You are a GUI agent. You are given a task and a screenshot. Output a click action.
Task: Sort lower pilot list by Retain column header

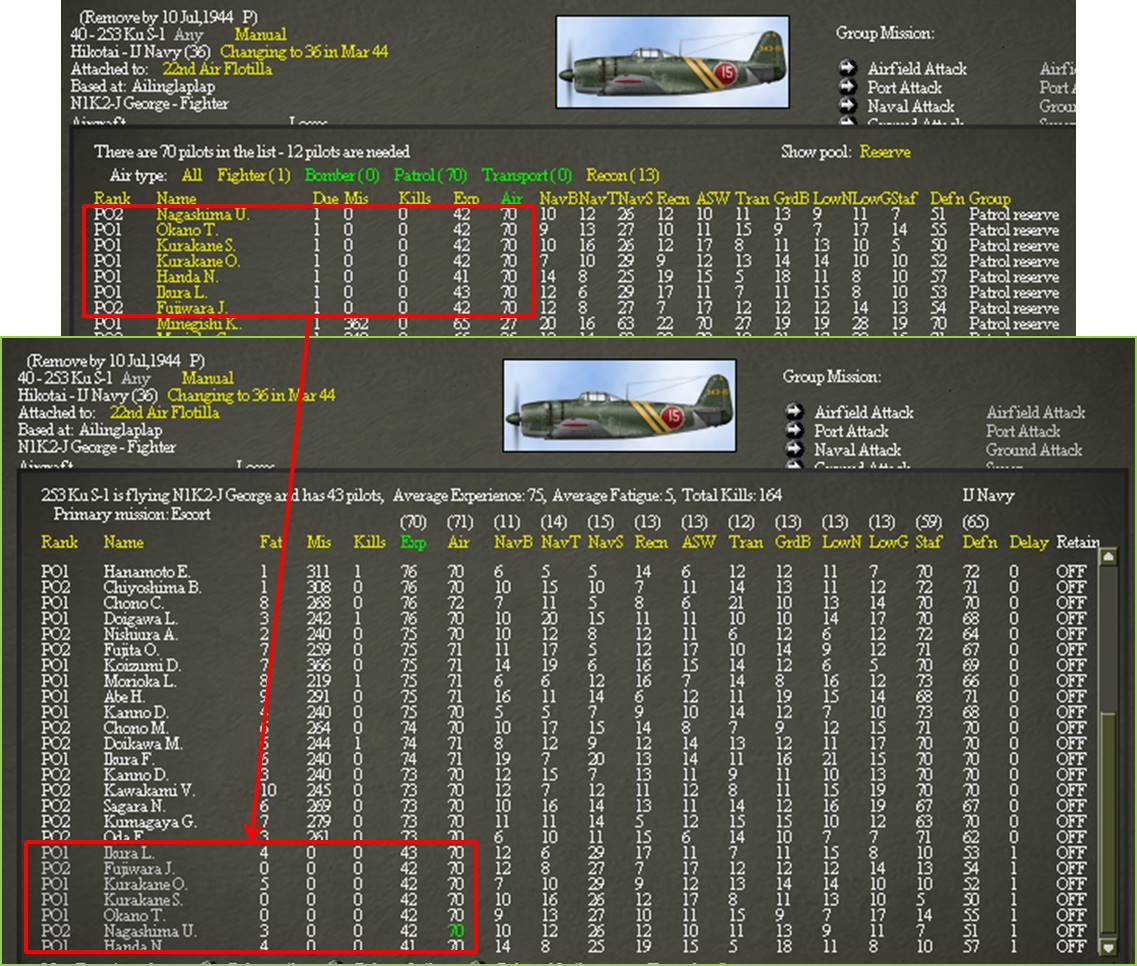point(1078,542)
